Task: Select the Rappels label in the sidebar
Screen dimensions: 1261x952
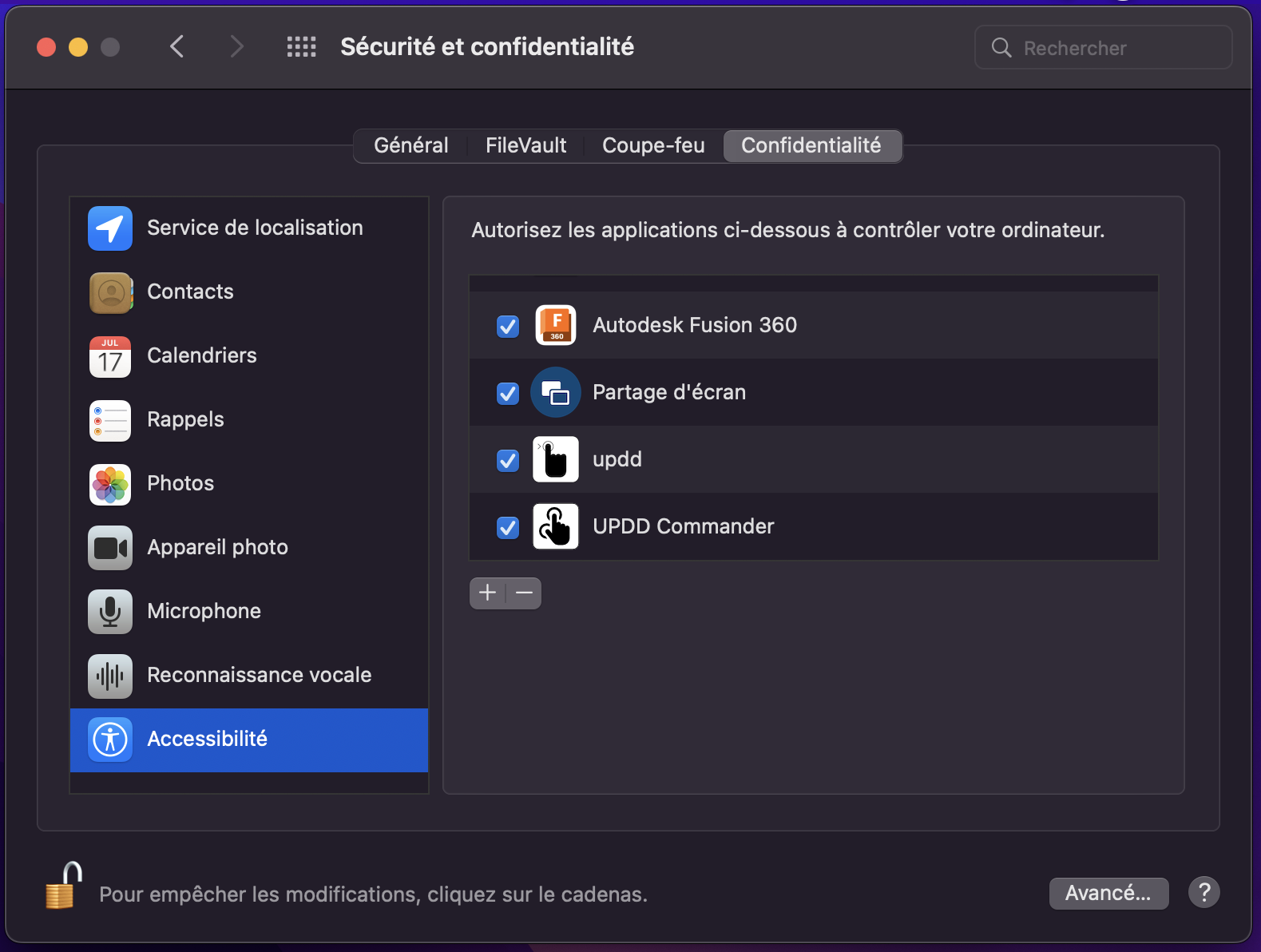Action: [186, 420]
